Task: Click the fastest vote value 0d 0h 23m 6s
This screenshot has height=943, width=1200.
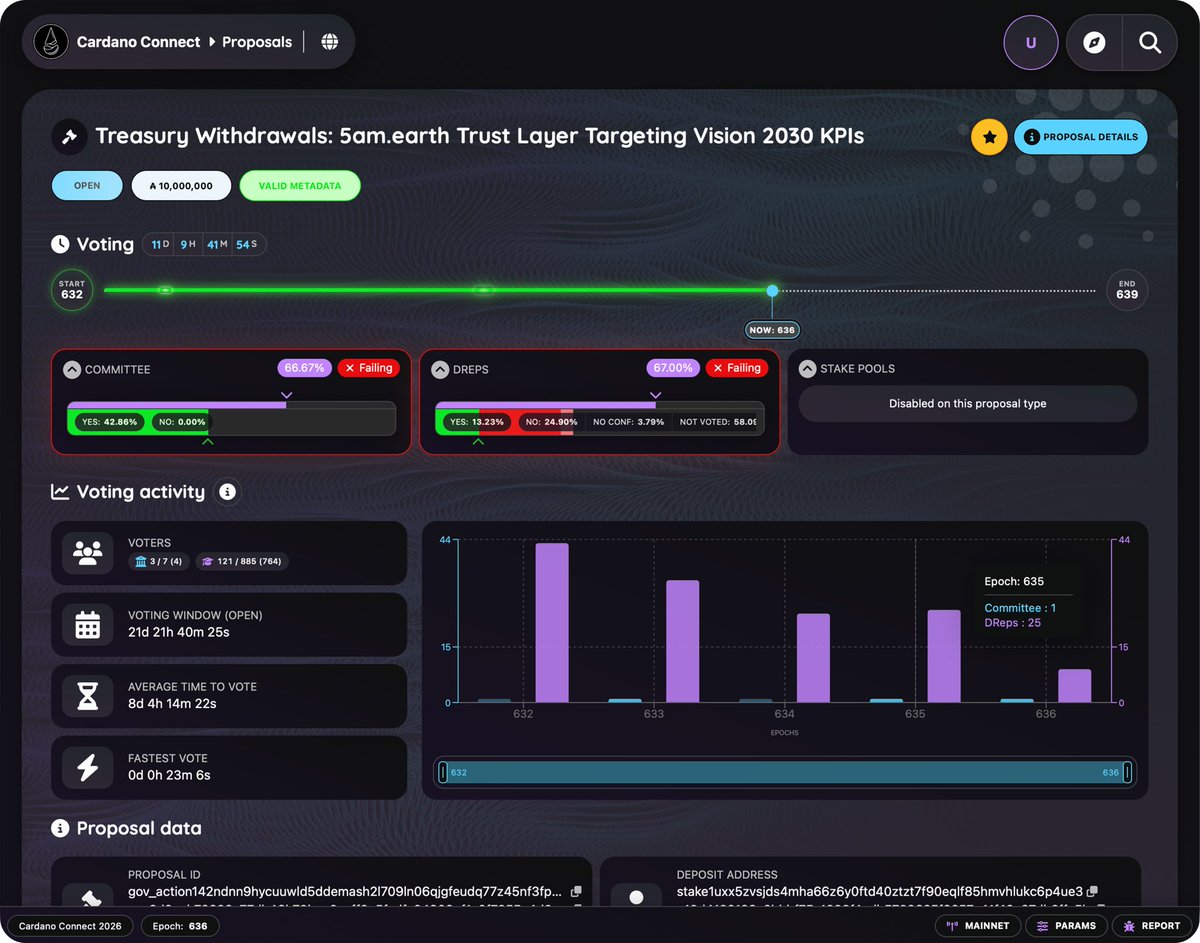Action: pyautogui.click(x=169, y=775)
